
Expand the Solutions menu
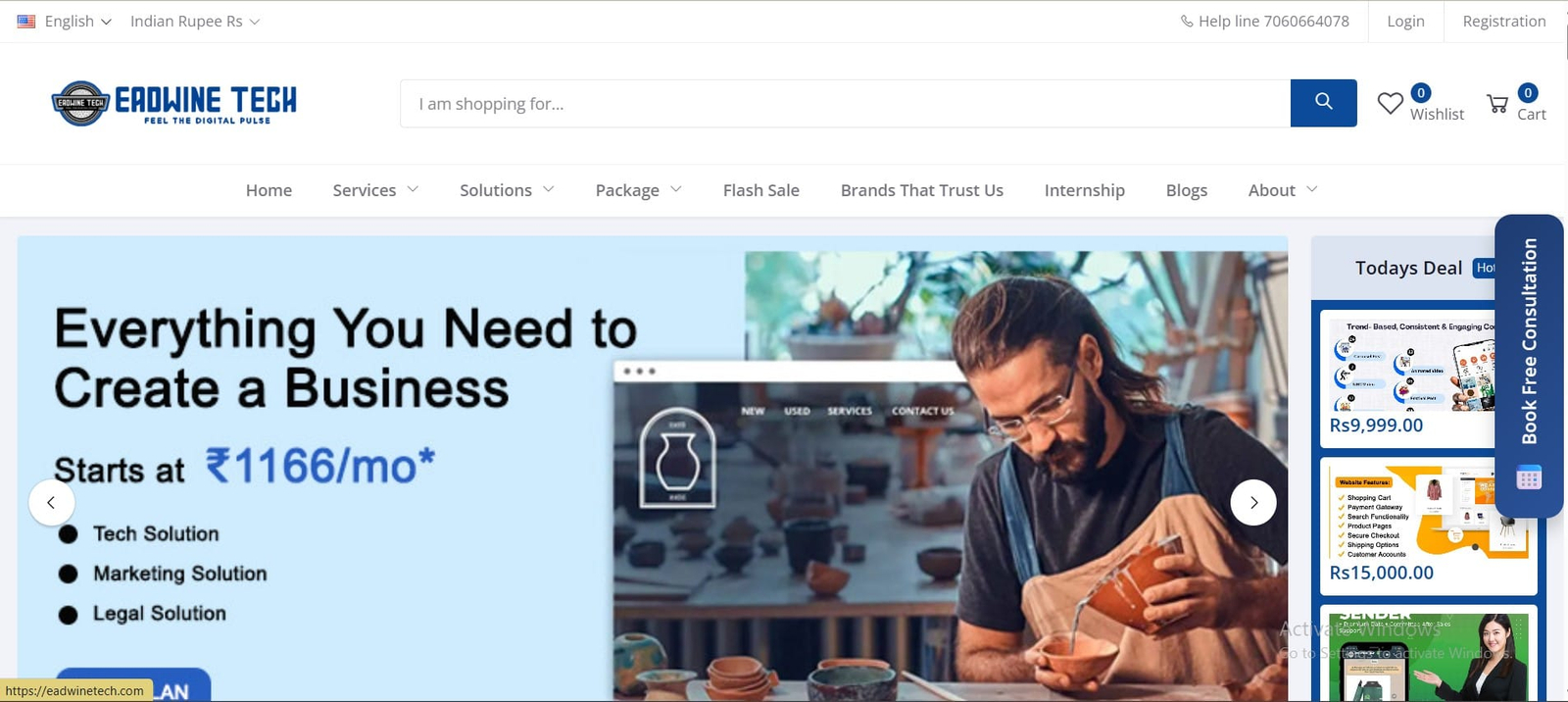507,190
